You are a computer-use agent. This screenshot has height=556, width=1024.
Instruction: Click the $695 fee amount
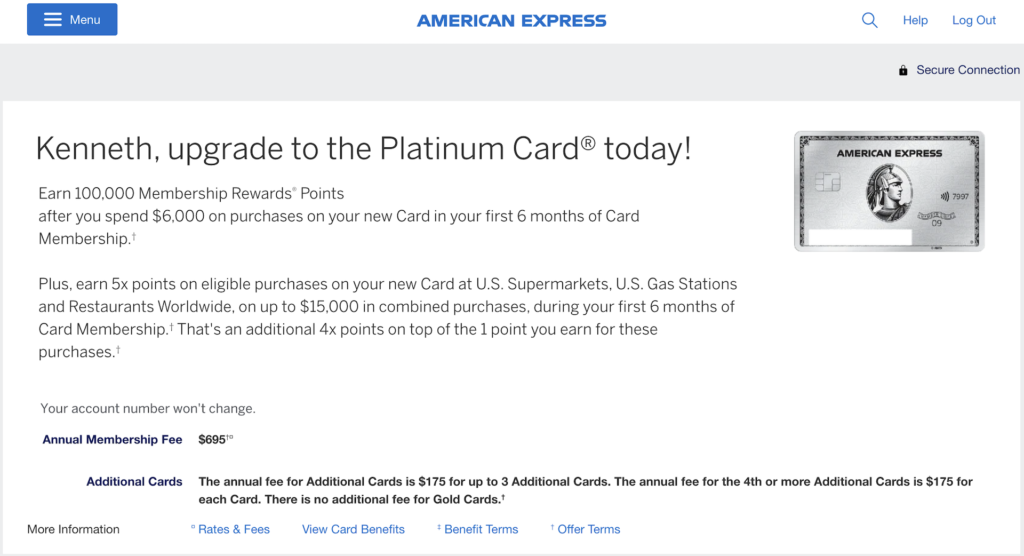[213, 440]
